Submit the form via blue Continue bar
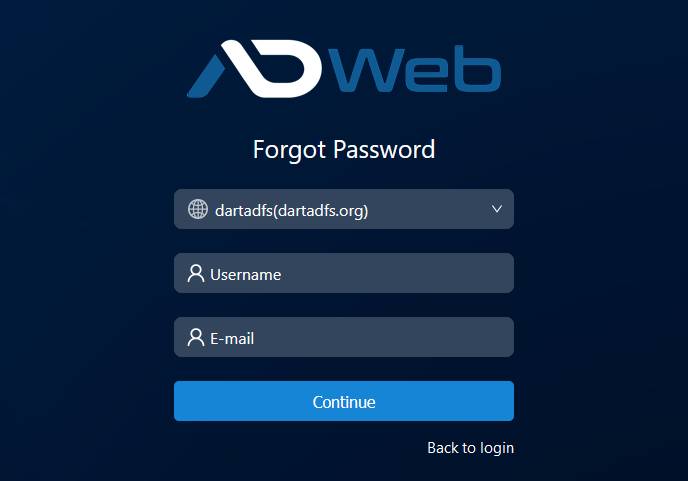Viewport: 688px width, 481px height. [x=344, y=401]
